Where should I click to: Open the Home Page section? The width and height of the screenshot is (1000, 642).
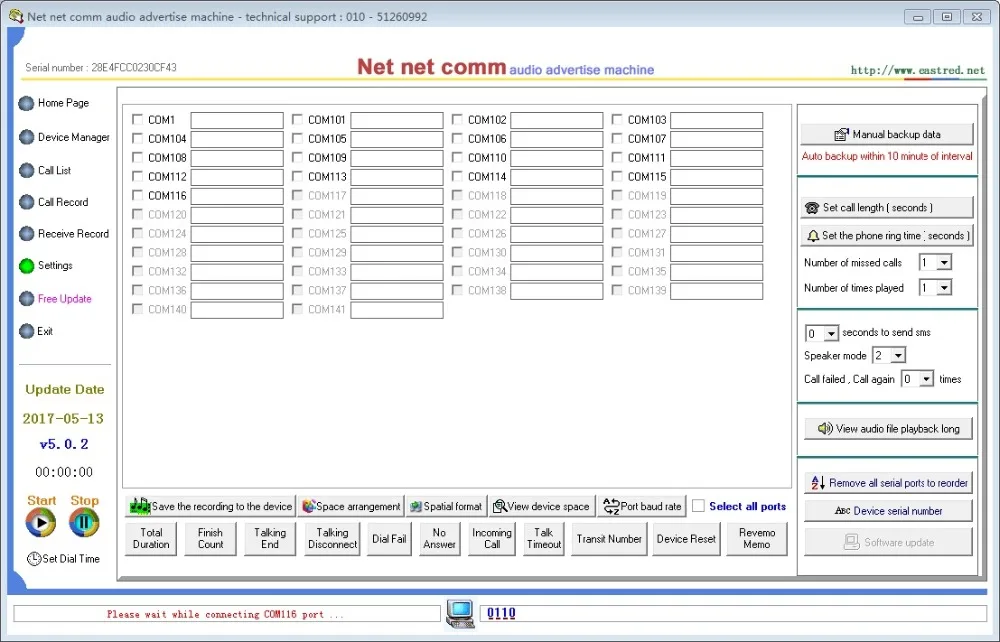pos(63,103)
